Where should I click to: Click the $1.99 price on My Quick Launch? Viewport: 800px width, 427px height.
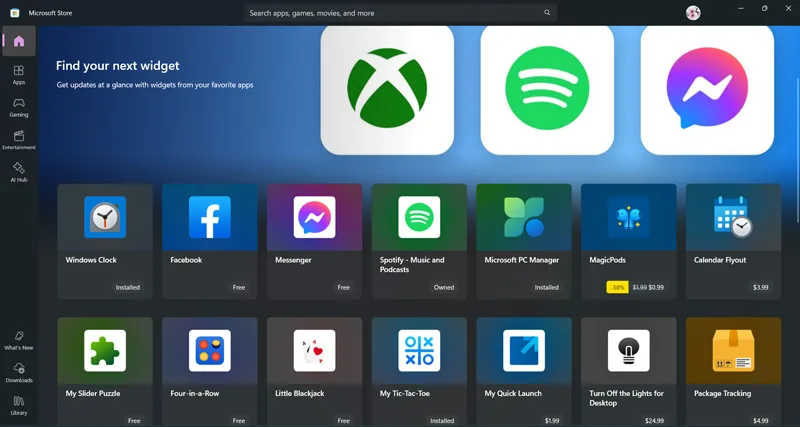[552, 421]
